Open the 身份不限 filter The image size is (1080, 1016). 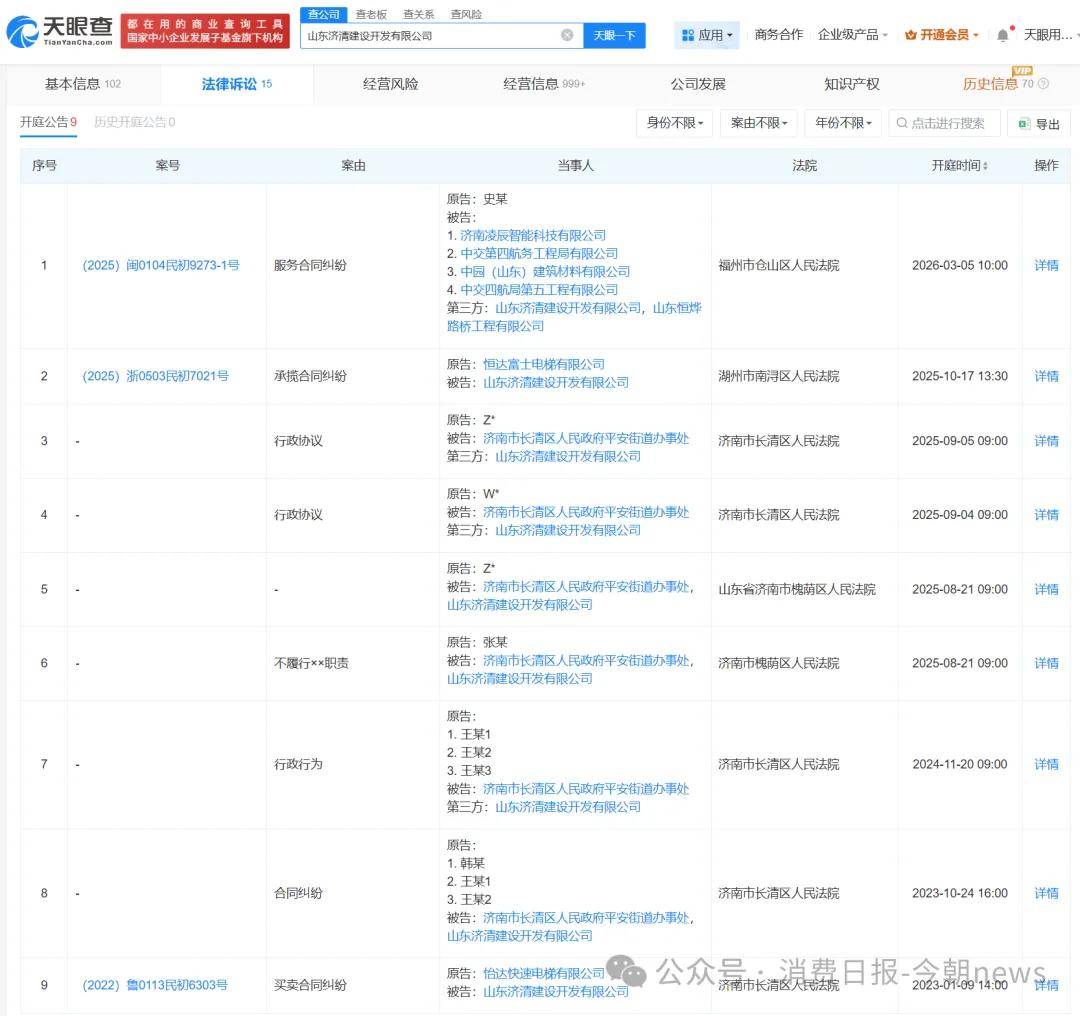coord(674,123)
